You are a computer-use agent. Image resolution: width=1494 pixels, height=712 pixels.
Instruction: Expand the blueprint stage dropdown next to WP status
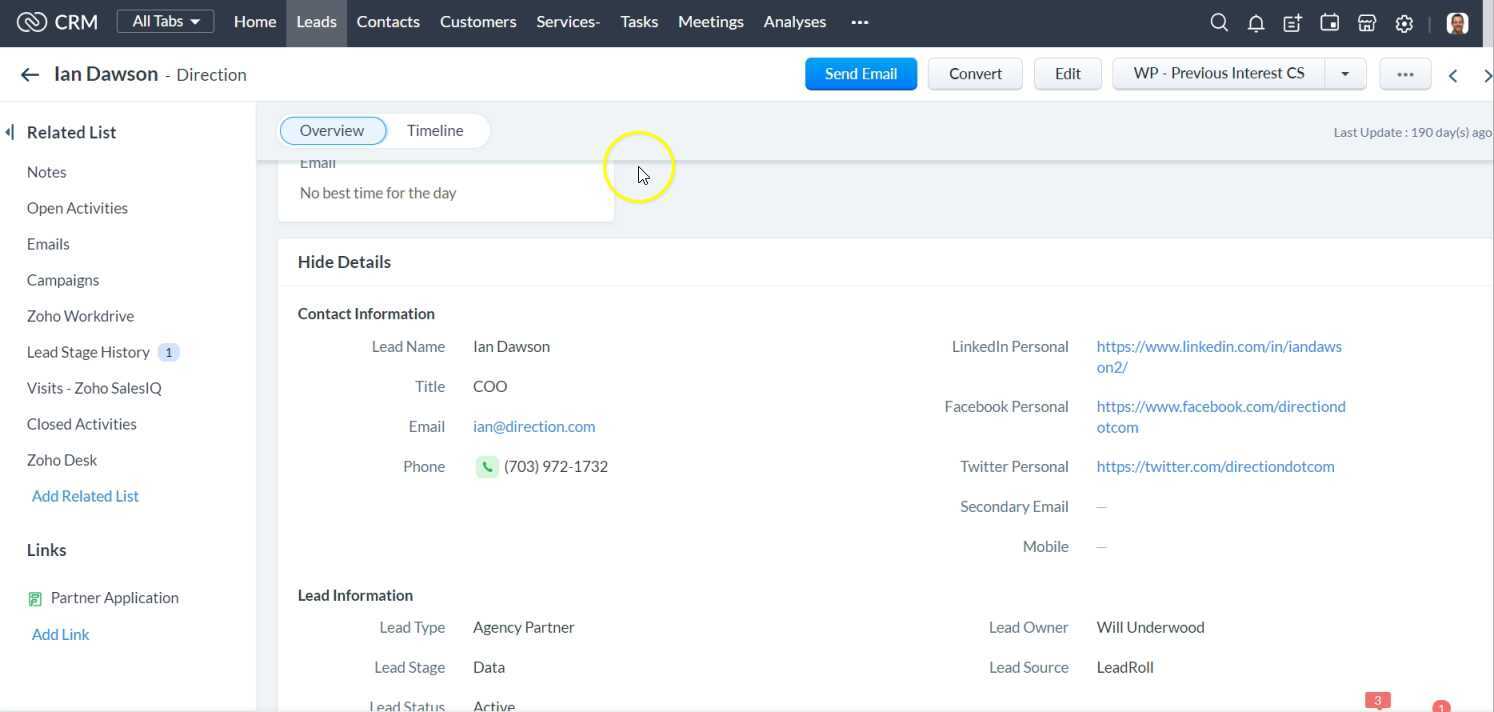1344,73
